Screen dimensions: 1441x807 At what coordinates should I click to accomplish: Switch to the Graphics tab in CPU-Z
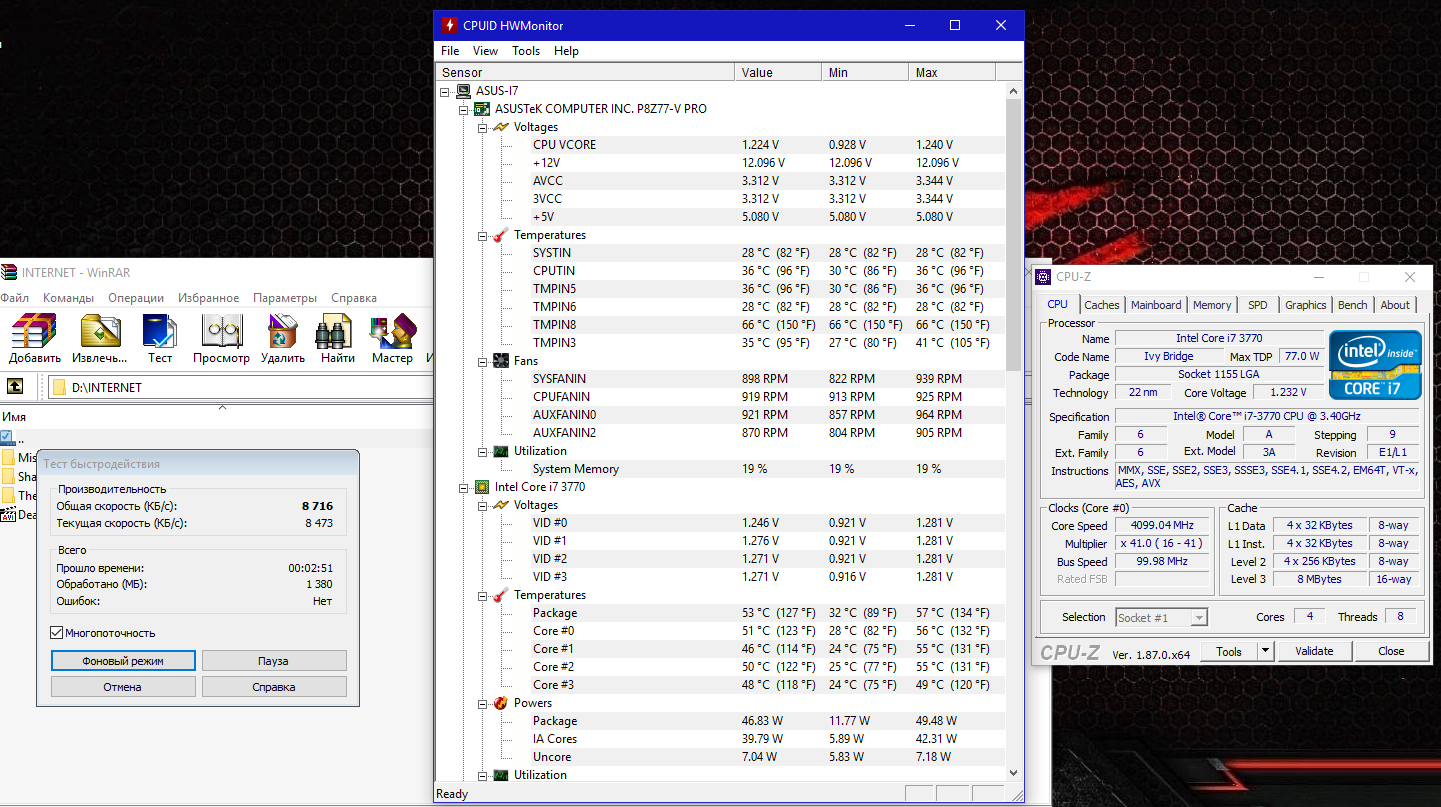point(1306,305)
